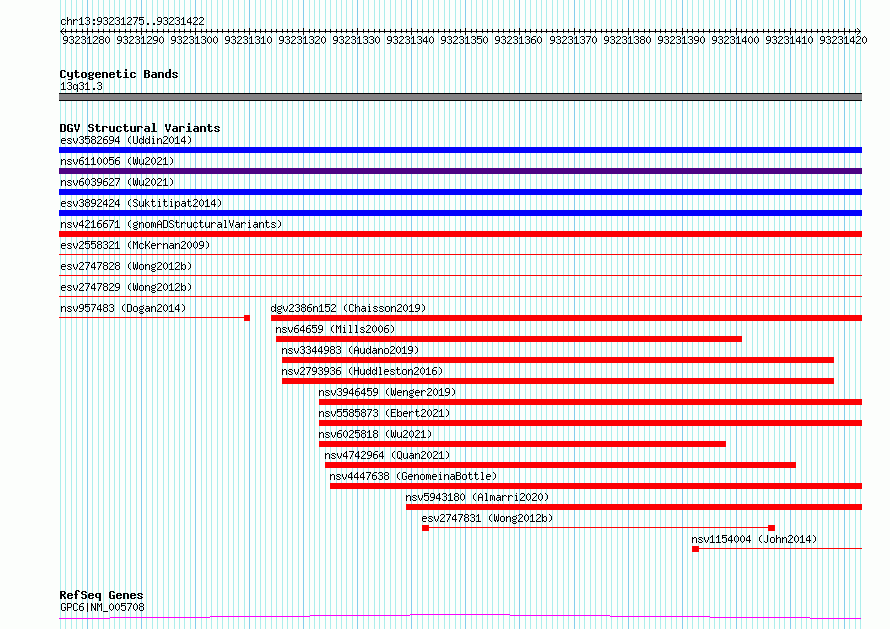Select the nsv1154004 (John2014) start marker
Screen dimensions: 890x629
(x=695, y=549)
